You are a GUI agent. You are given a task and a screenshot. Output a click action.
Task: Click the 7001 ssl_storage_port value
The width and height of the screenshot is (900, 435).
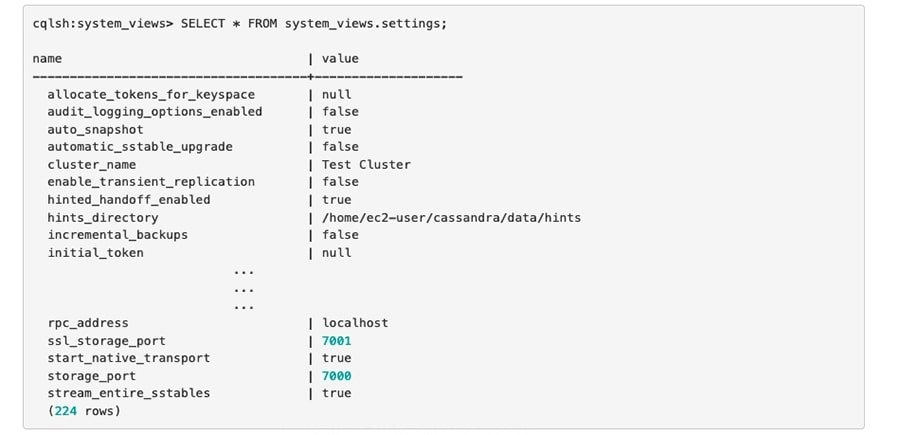point(337,341)
